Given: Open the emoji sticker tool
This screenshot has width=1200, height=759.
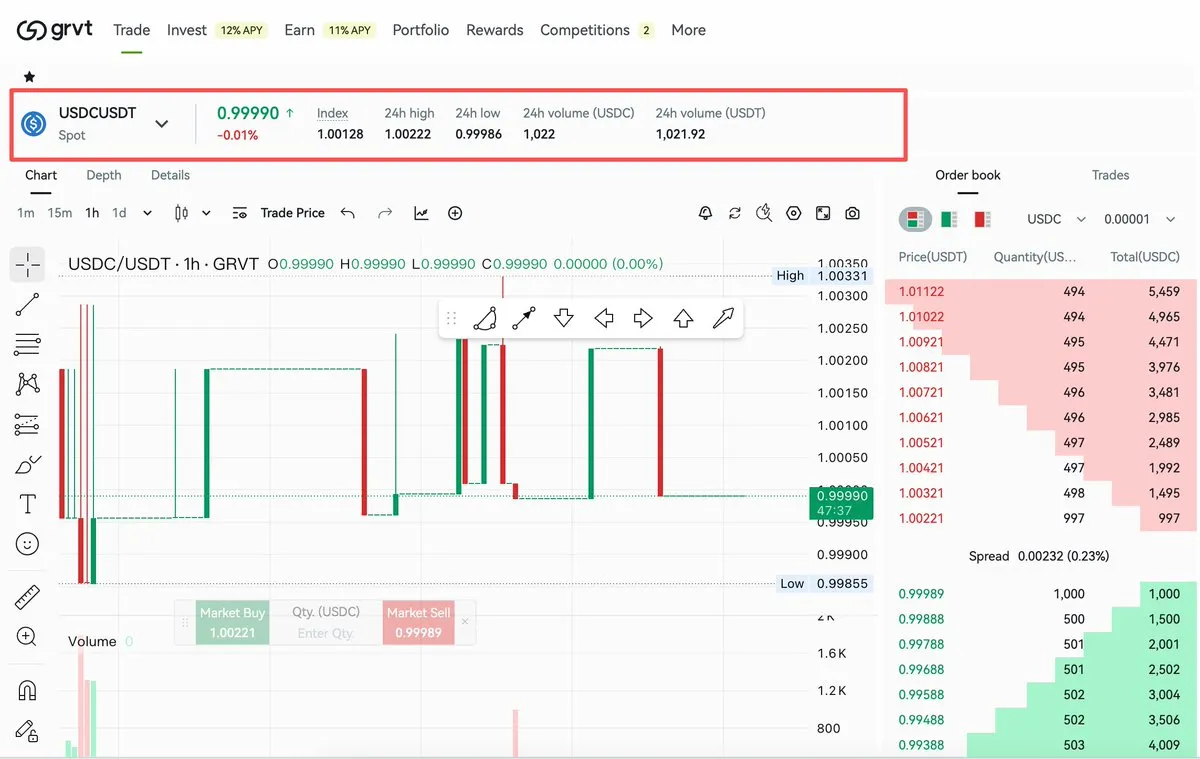Looking at the screenshot, I should (x=27, y=544).
